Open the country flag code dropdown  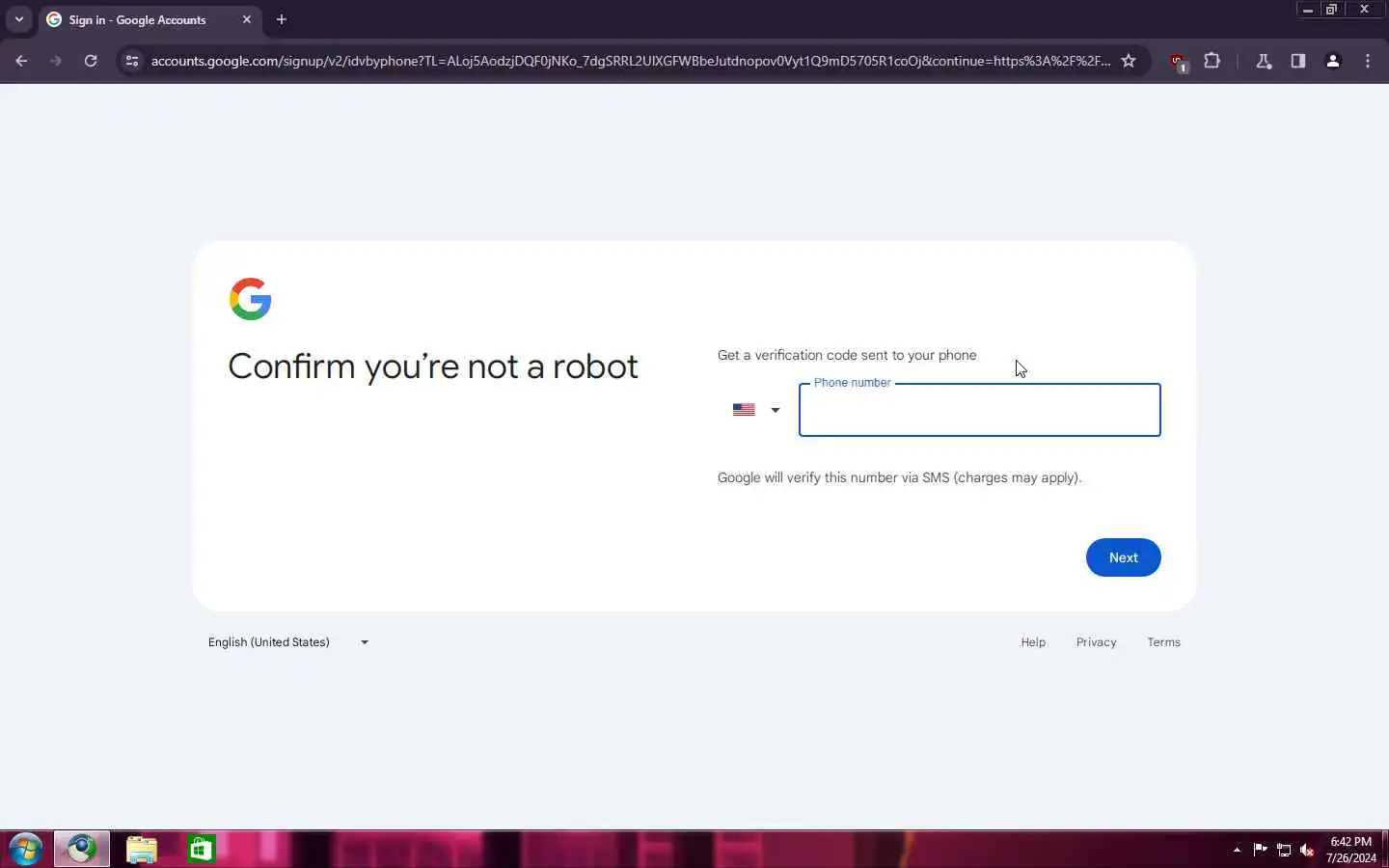pyautogui.click(x=756, y=410)
